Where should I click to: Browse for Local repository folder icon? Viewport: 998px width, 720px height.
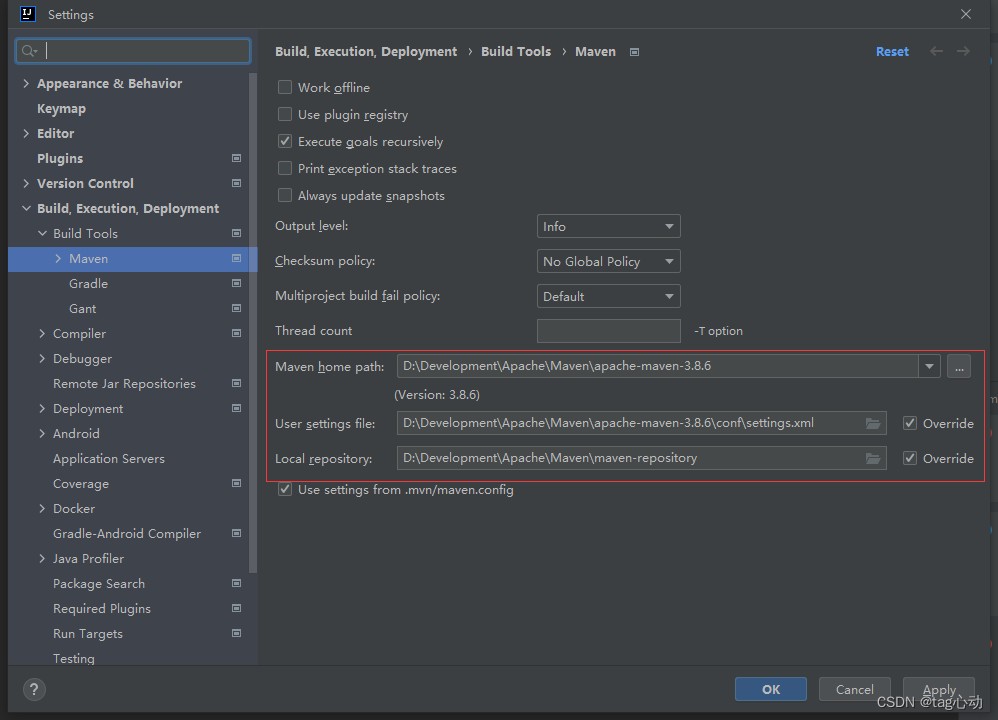(x=873, y=458)
